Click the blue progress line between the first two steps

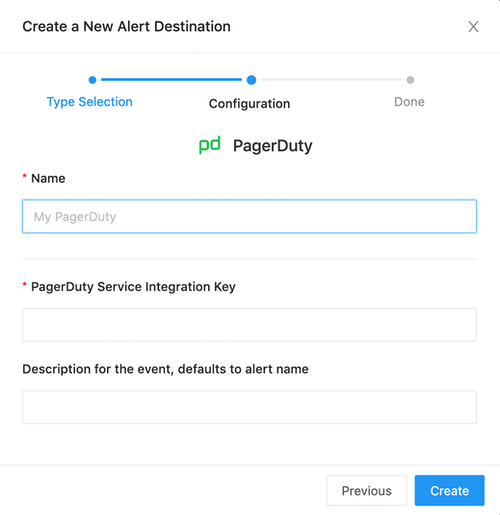171,80
